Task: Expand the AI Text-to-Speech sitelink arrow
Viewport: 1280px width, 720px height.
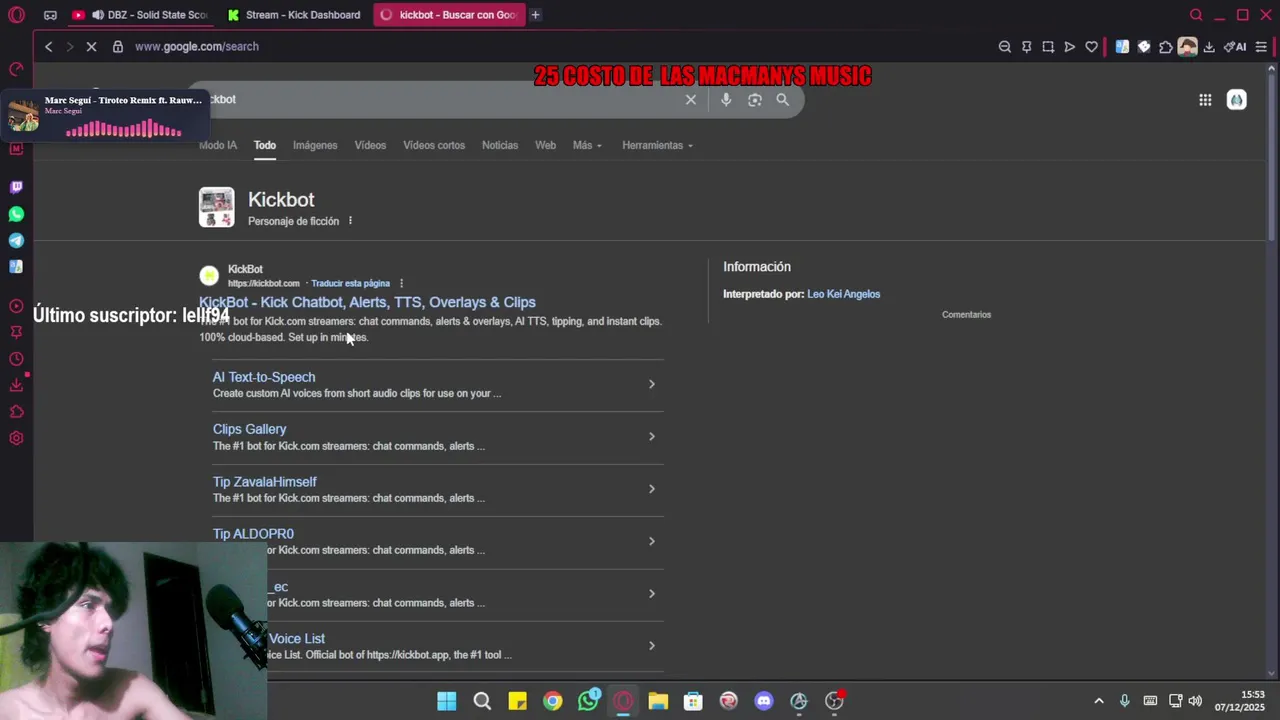Action: tap(651, 384)
